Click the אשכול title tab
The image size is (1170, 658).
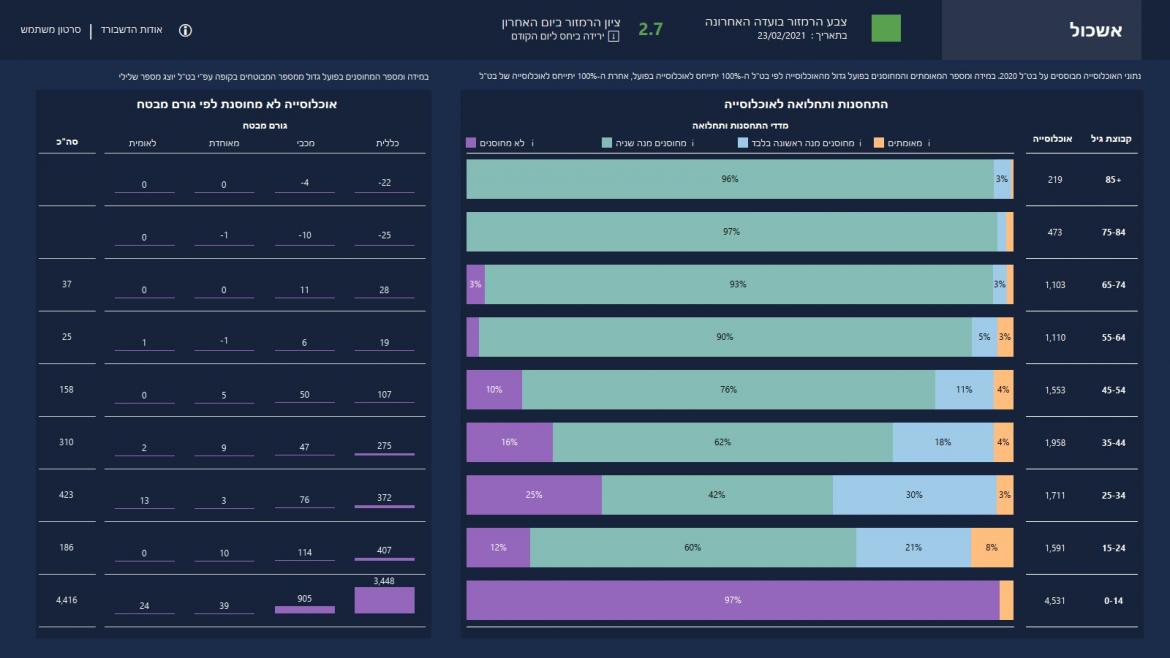coord(1095,30)
